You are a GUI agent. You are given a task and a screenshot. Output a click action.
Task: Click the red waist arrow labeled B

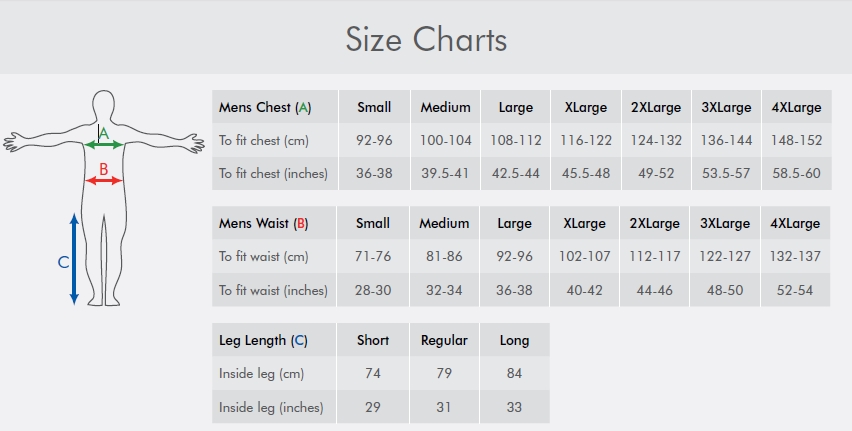tap(104, 181)
